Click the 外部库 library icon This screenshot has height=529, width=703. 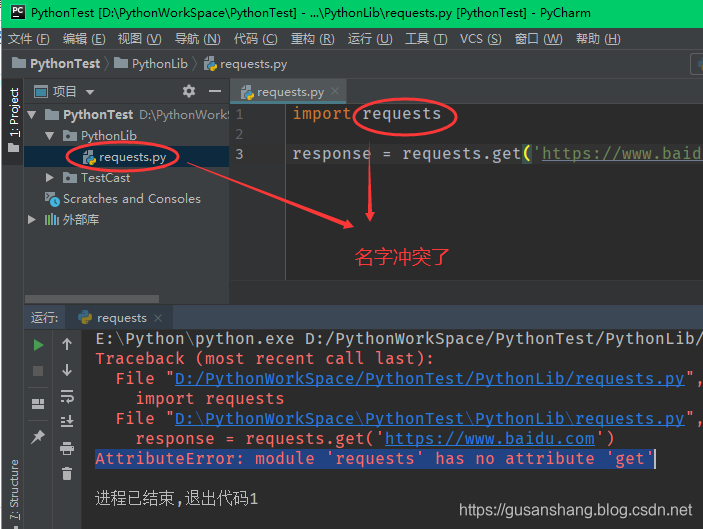[x=52, y=219]
